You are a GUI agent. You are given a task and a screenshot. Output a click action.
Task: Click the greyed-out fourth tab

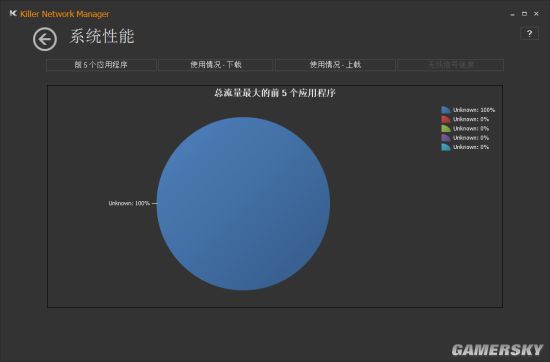coord(451,65)
